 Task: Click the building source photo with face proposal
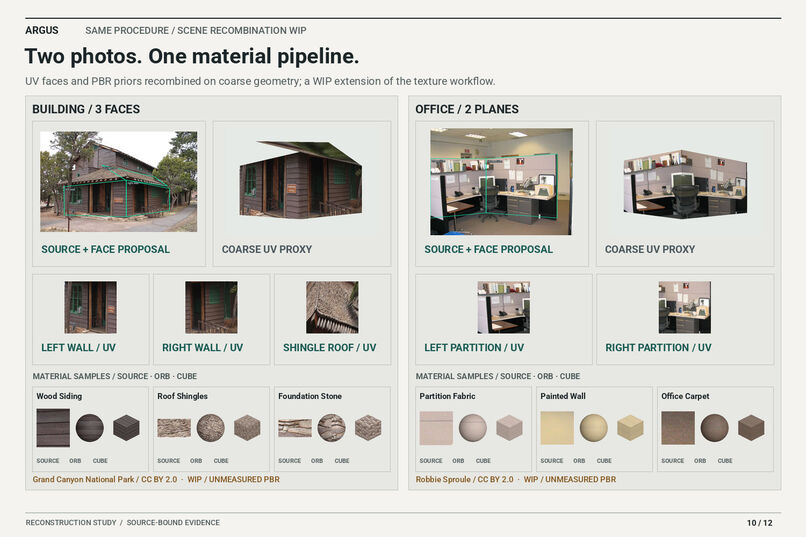(119, 181)
